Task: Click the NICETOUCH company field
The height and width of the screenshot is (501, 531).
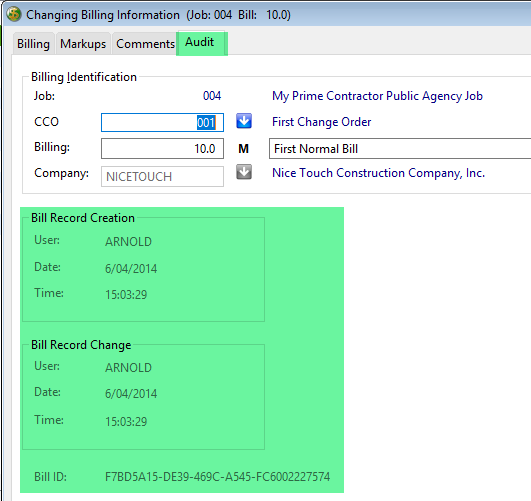Action: 162,176
